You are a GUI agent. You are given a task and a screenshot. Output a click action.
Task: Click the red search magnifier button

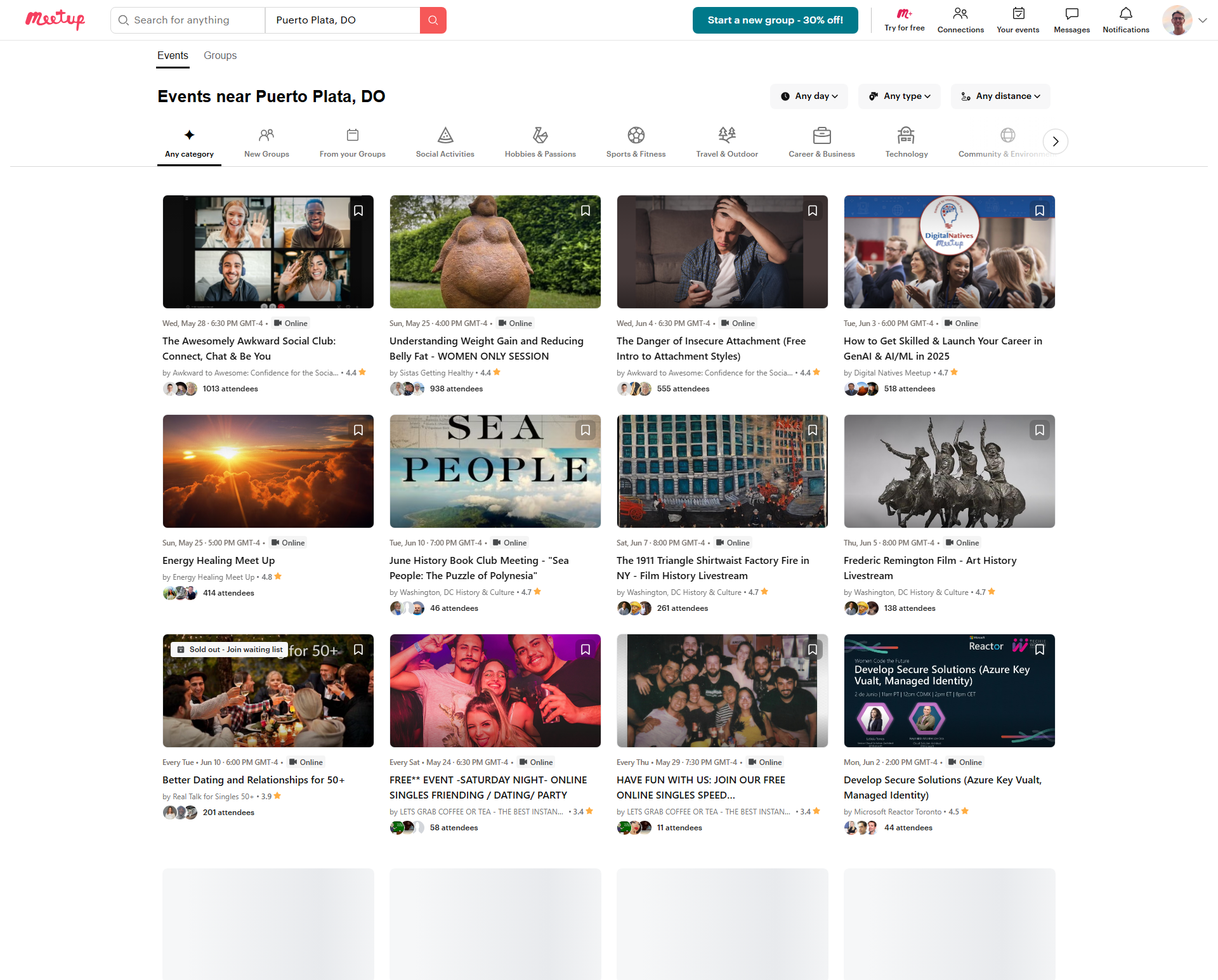[x=433, y=20]
